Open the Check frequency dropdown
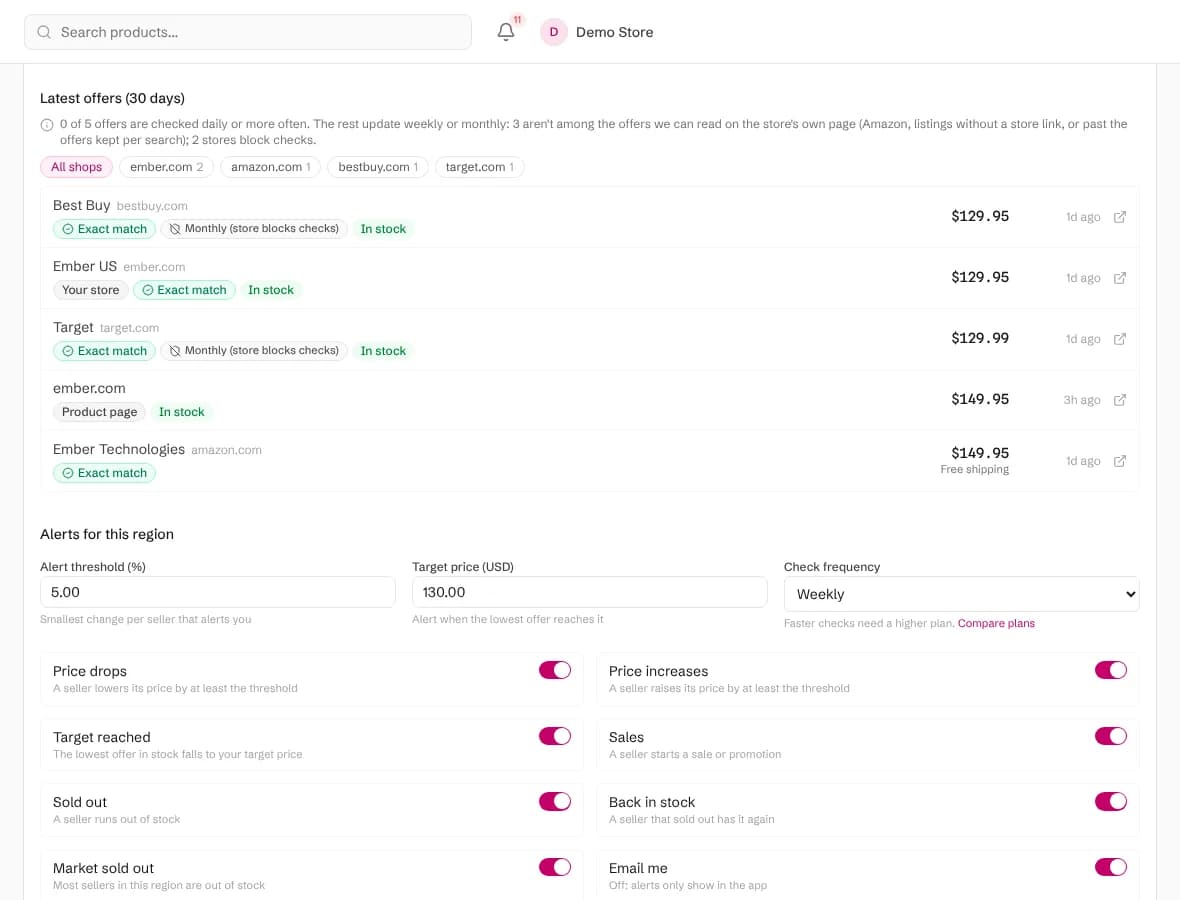This screenshot has width=1180, height=900. (961, 594)
